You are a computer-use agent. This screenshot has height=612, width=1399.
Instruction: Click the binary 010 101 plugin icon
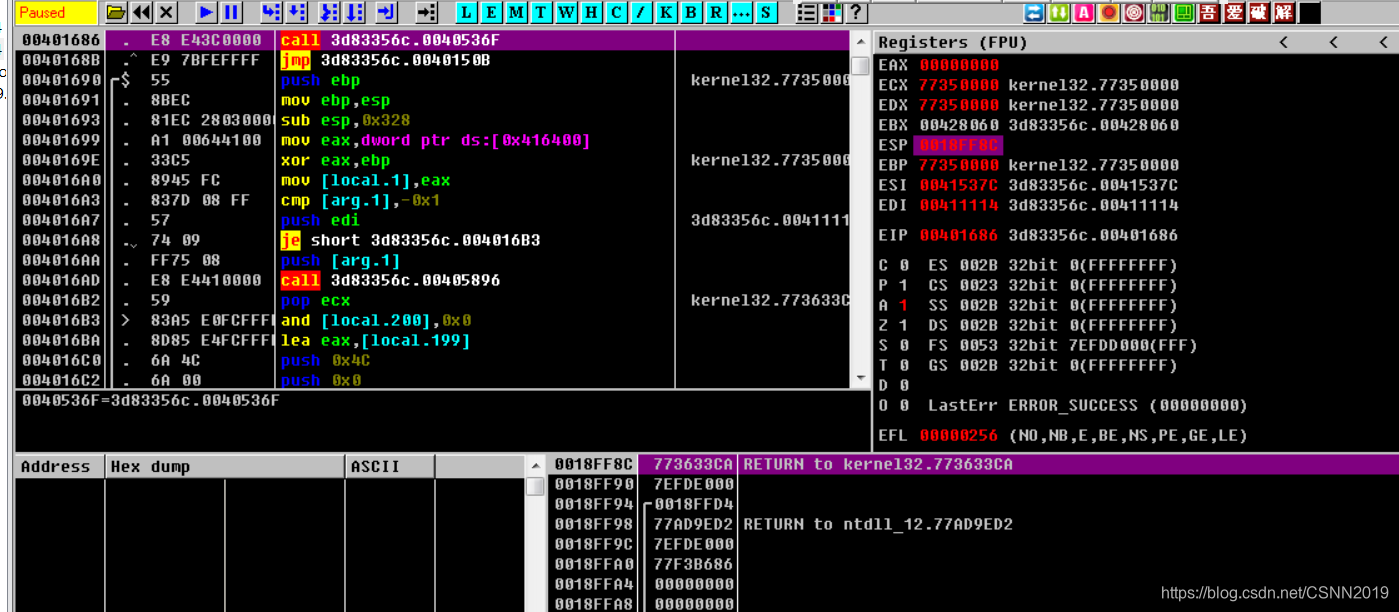(1159, 13)
